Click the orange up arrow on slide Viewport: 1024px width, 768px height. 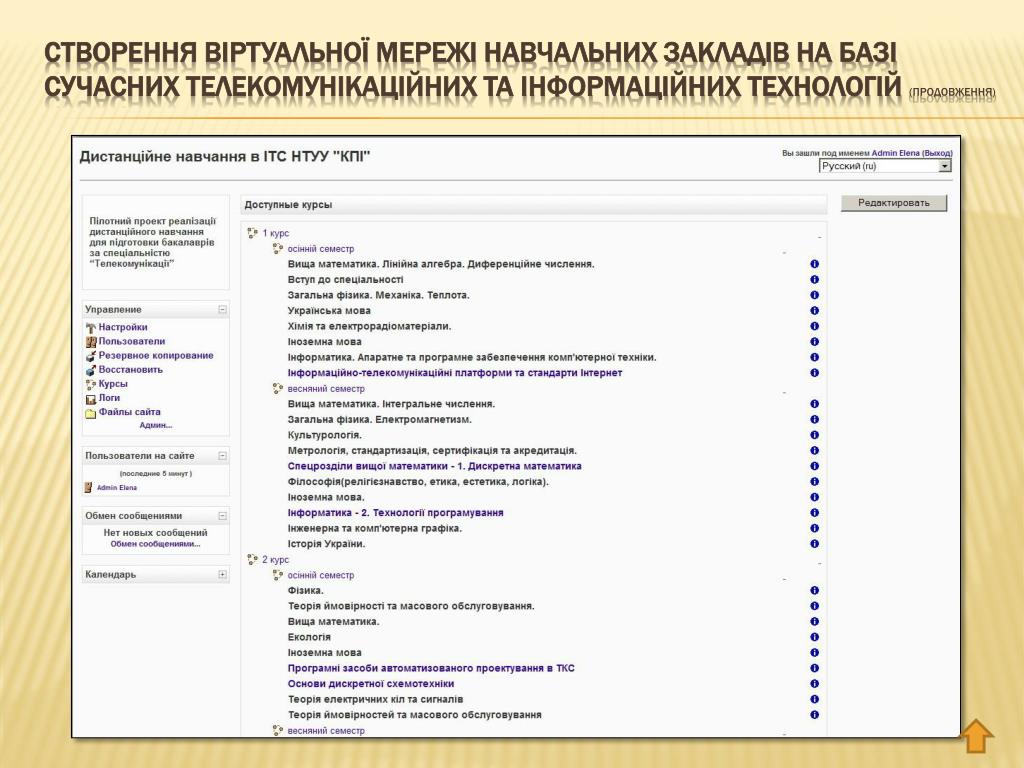tap(977, 736)
